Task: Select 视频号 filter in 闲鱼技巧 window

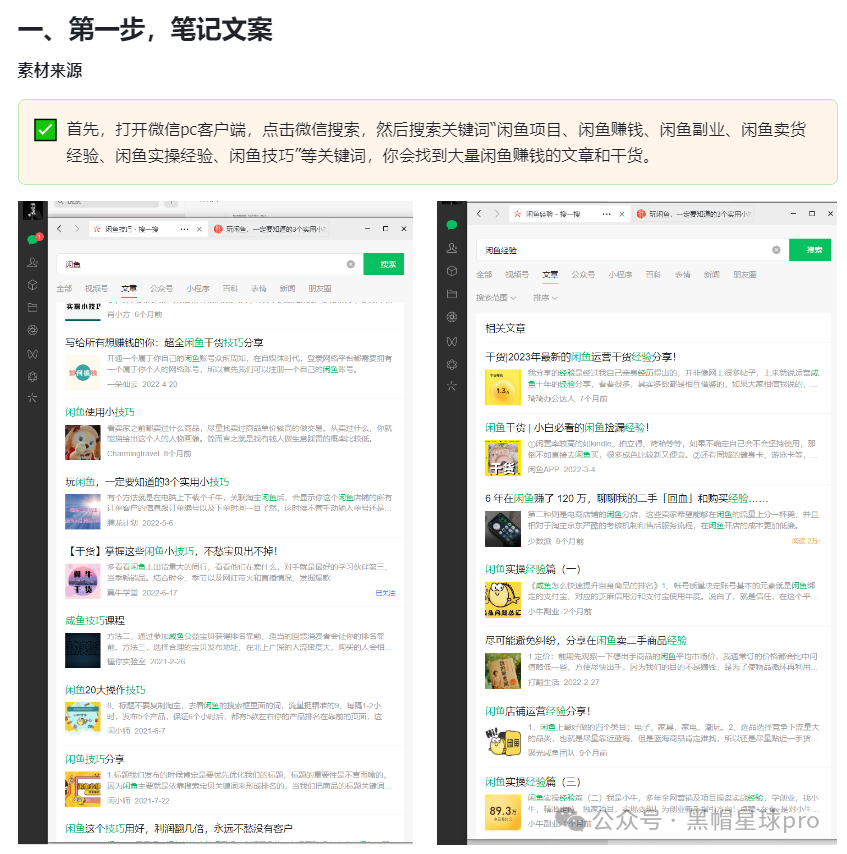Action: pos(96,289)
